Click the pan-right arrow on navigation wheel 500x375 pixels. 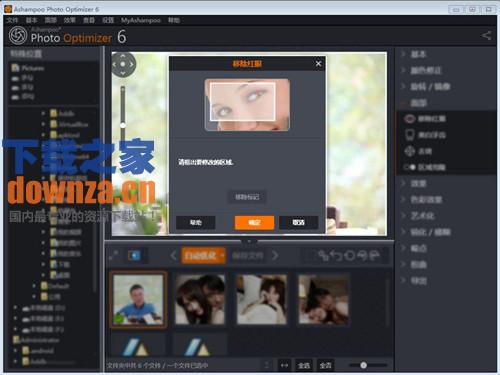131,64
